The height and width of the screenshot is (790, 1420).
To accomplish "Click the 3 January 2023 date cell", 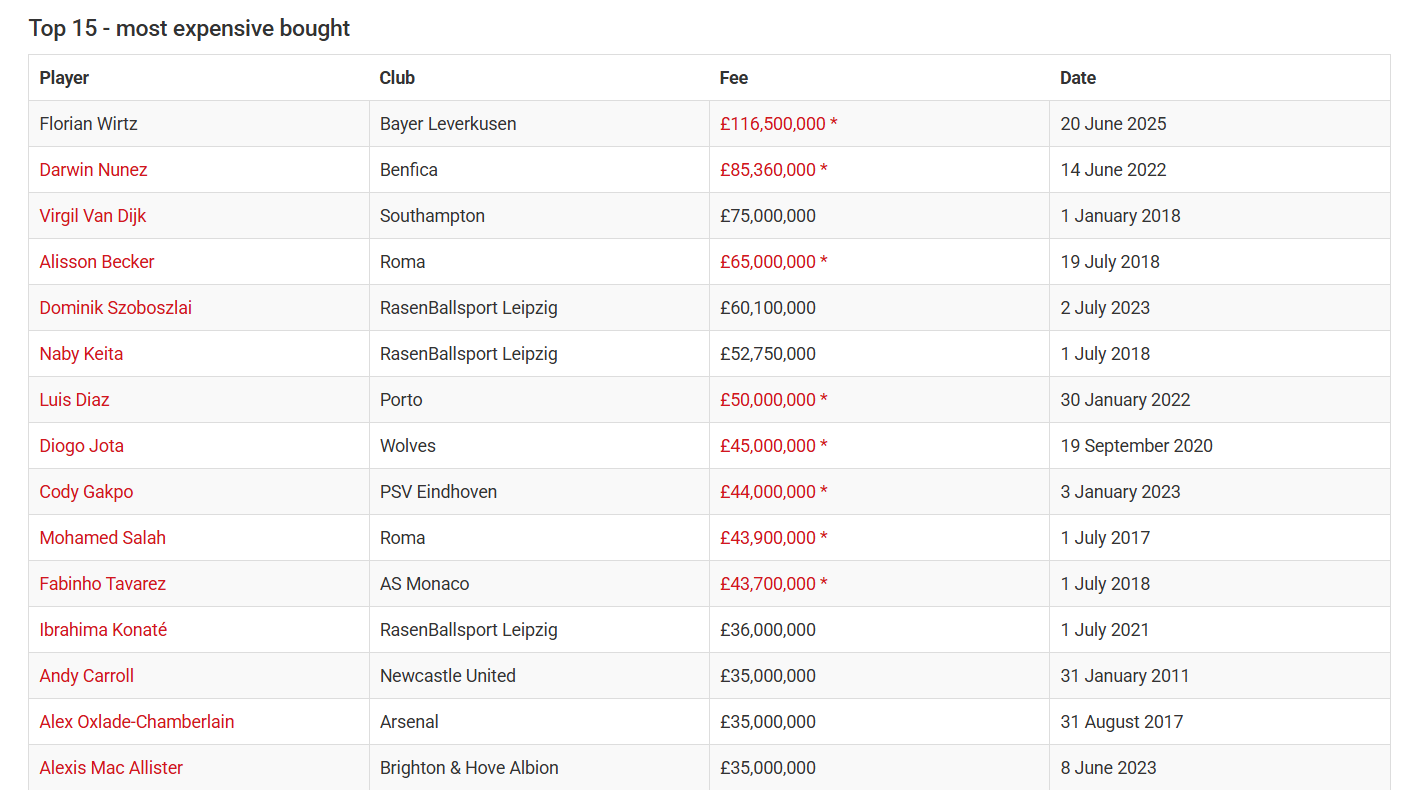I will pos(1220,492).
